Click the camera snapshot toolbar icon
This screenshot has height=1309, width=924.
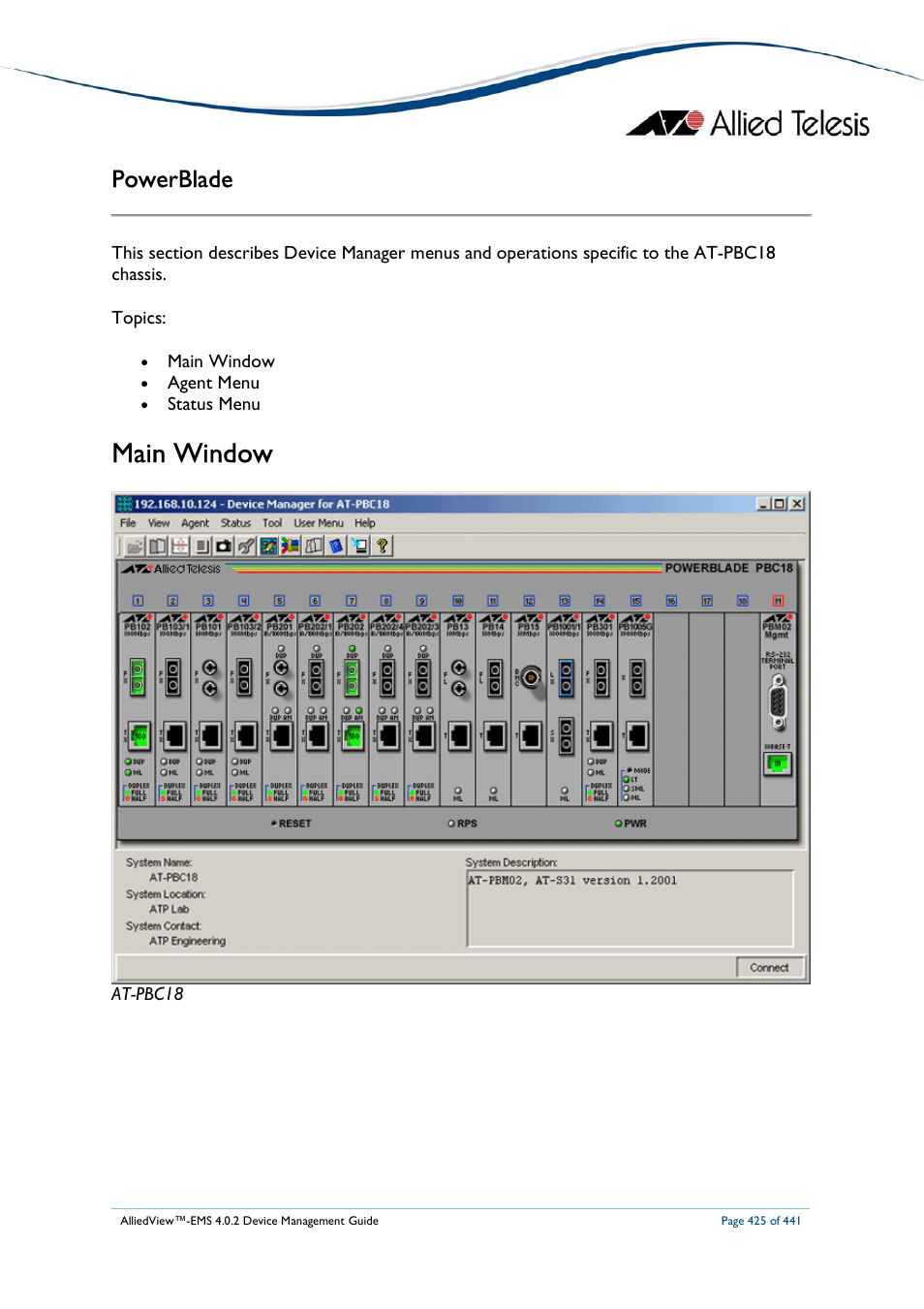point(224,546)
